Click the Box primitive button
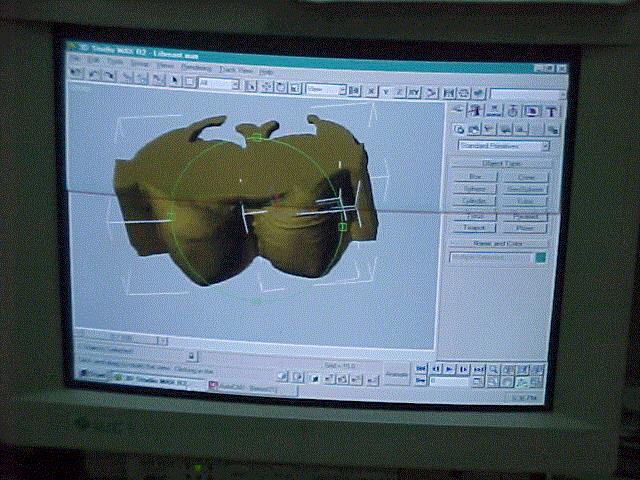The image size is (640, 480). (x=476, y=176)
